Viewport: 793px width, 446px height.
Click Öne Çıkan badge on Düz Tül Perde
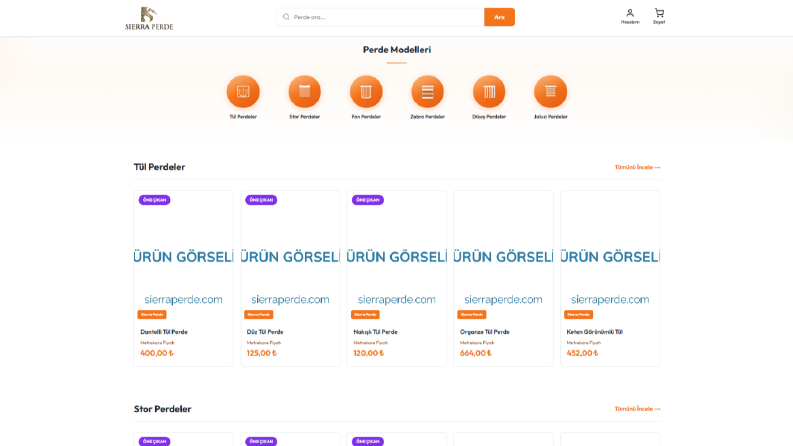pyautogui.click(x=261, y=200)
